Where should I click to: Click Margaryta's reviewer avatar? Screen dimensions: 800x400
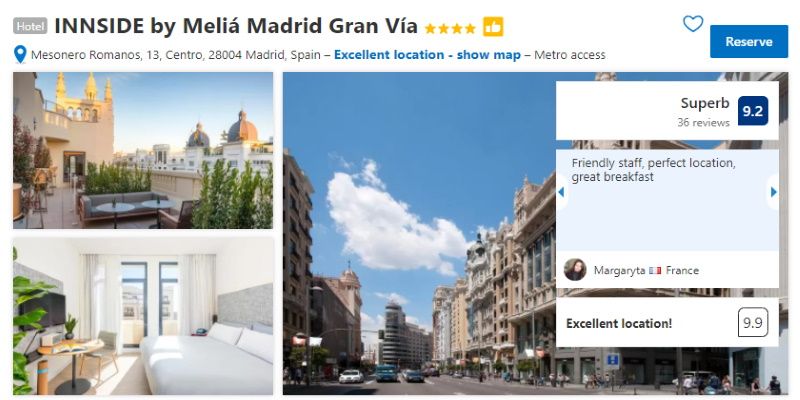pos(575,269)
